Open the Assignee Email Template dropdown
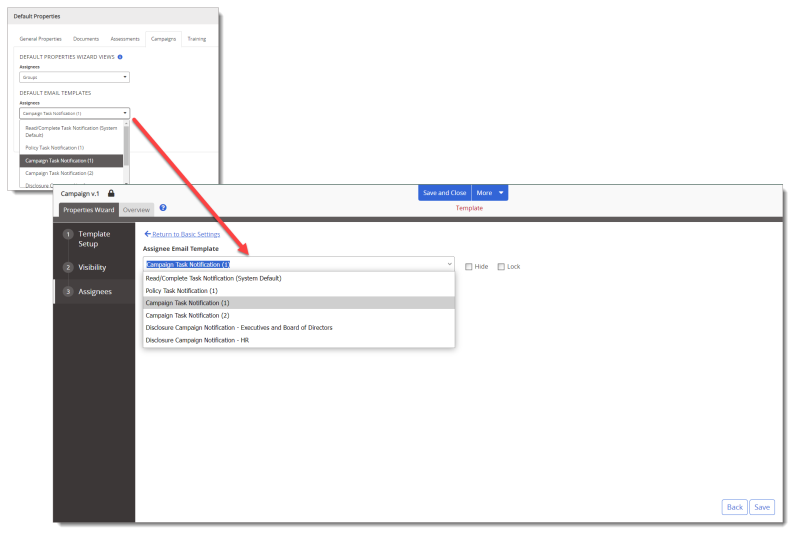791x534 pixels. coord(298,264)
